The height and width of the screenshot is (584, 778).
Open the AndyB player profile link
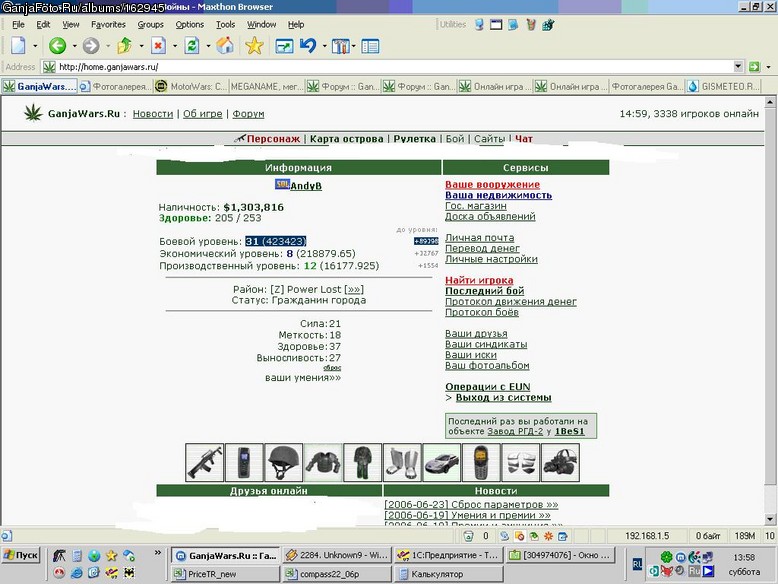click(x=306, y=186)
